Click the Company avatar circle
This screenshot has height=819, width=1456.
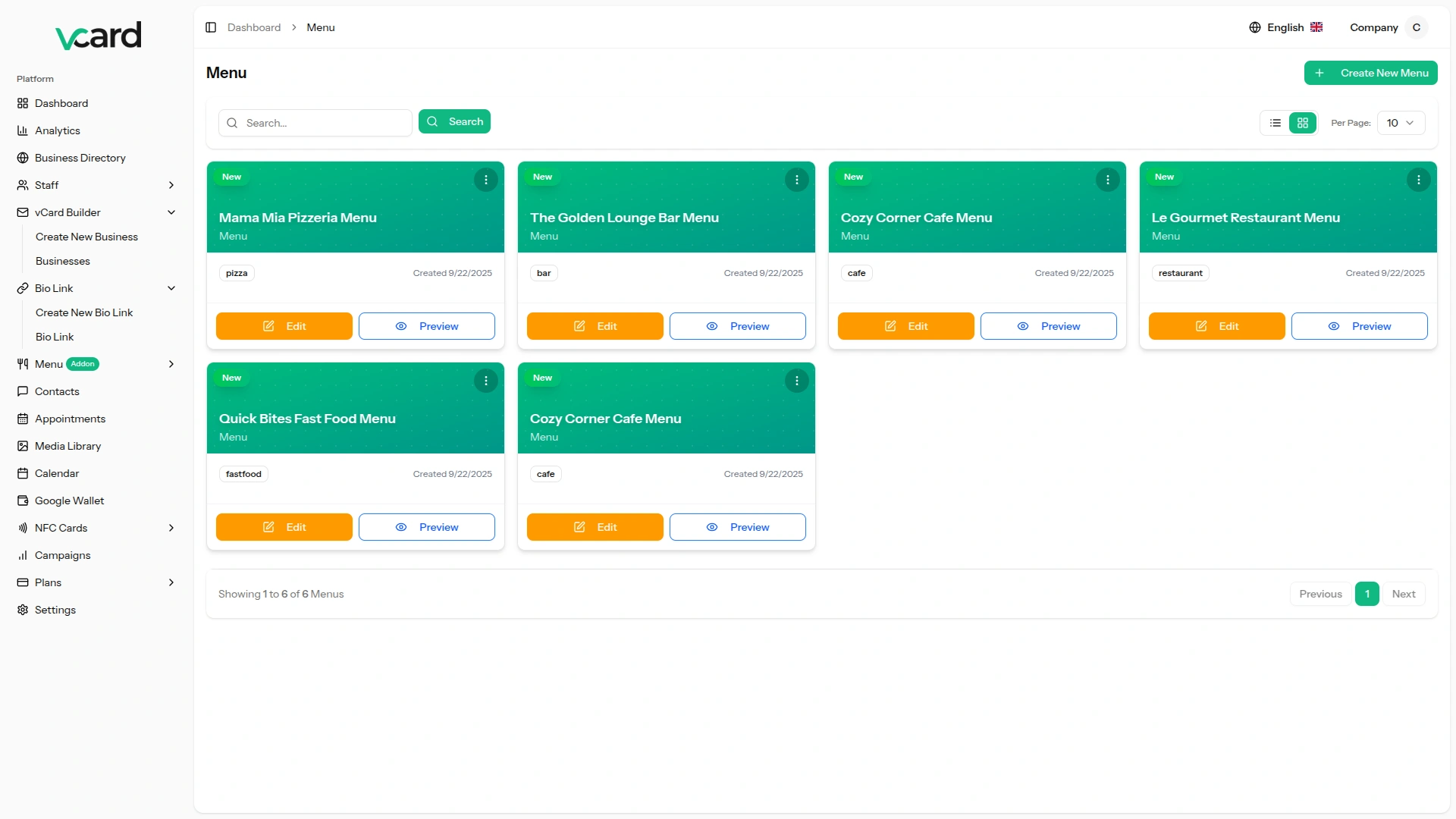[x=1416, y=27]
